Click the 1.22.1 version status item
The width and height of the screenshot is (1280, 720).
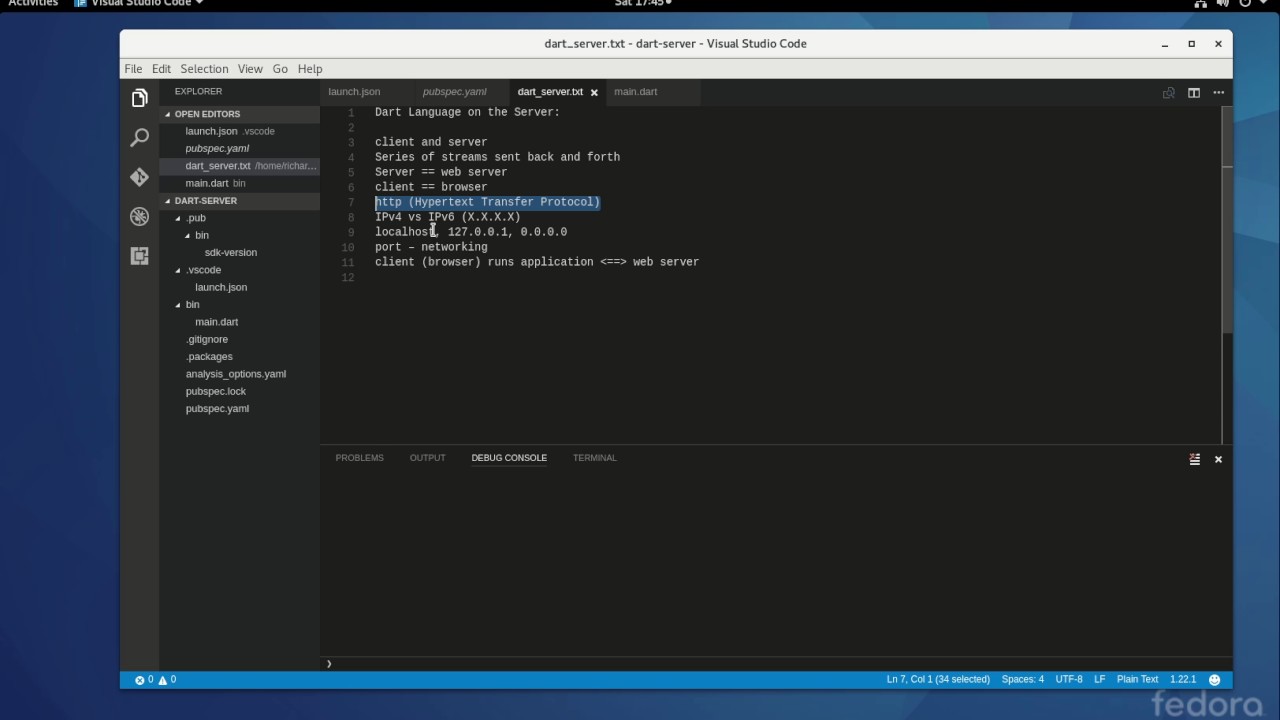tap(1183, 679)
